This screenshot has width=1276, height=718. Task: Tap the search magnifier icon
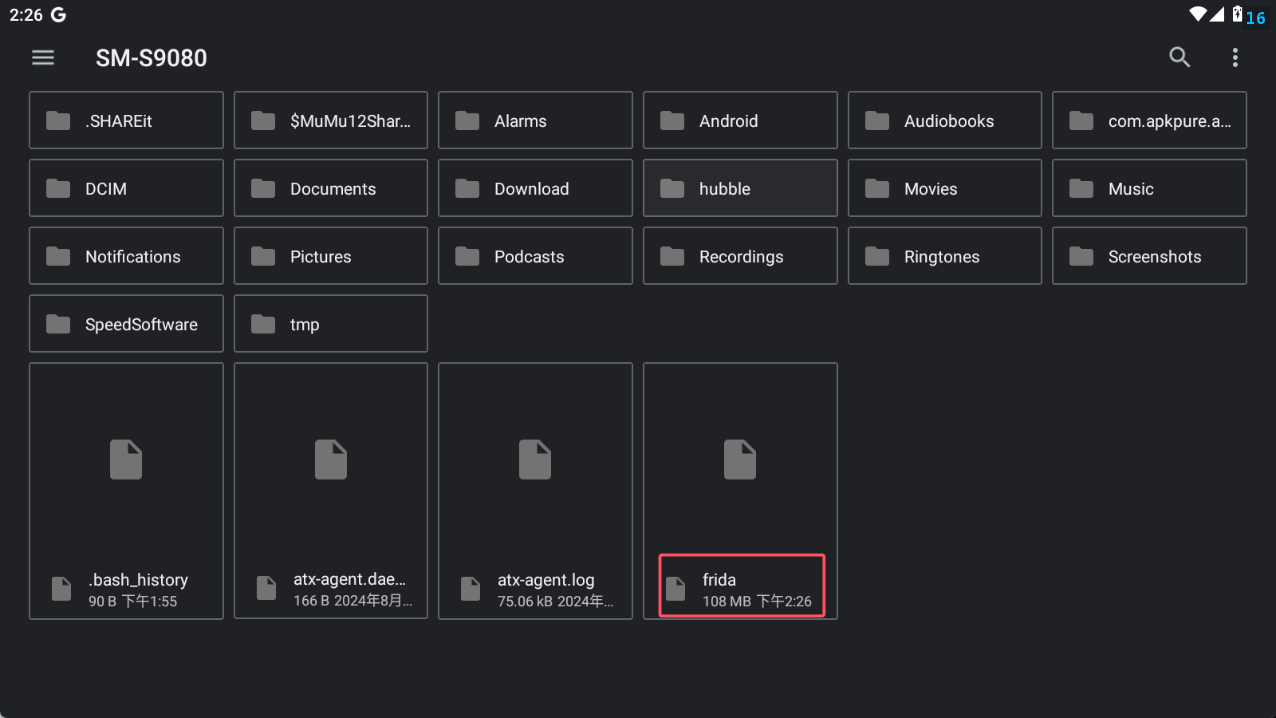[1180, 58]
